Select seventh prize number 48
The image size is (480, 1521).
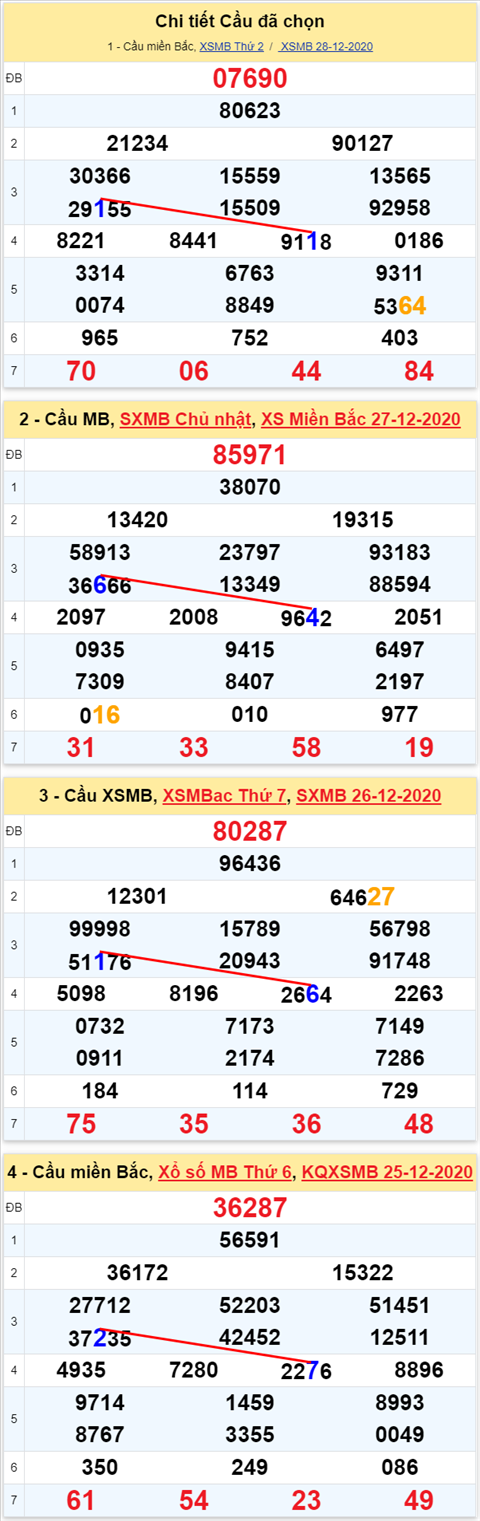[x=419, y=1124]
